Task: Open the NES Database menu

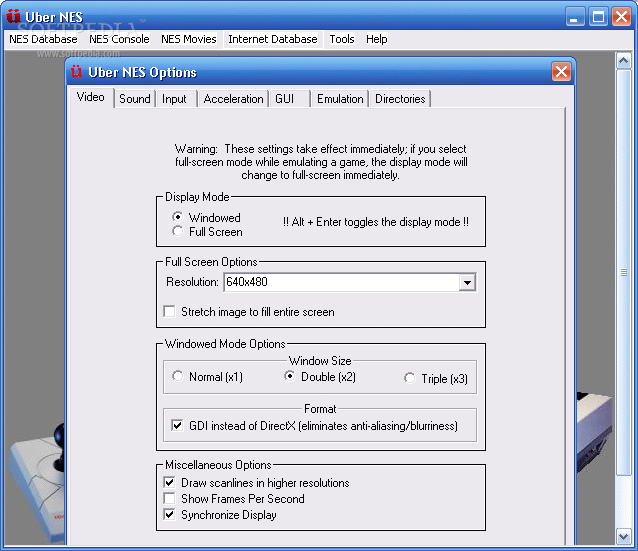Action: [x=43, y=39]
